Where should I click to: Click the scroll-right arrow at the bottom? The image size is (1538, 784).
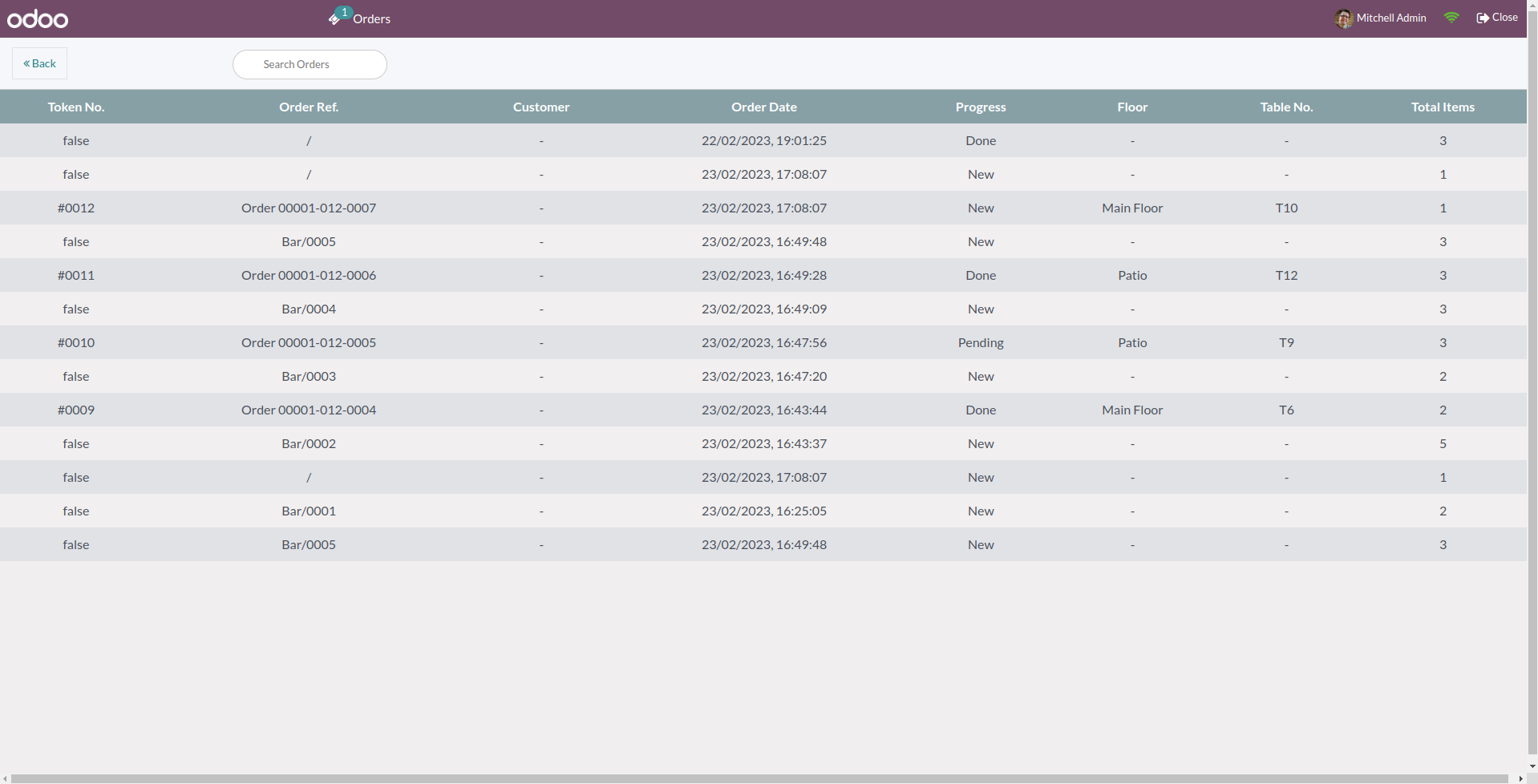pos(1520,778)
